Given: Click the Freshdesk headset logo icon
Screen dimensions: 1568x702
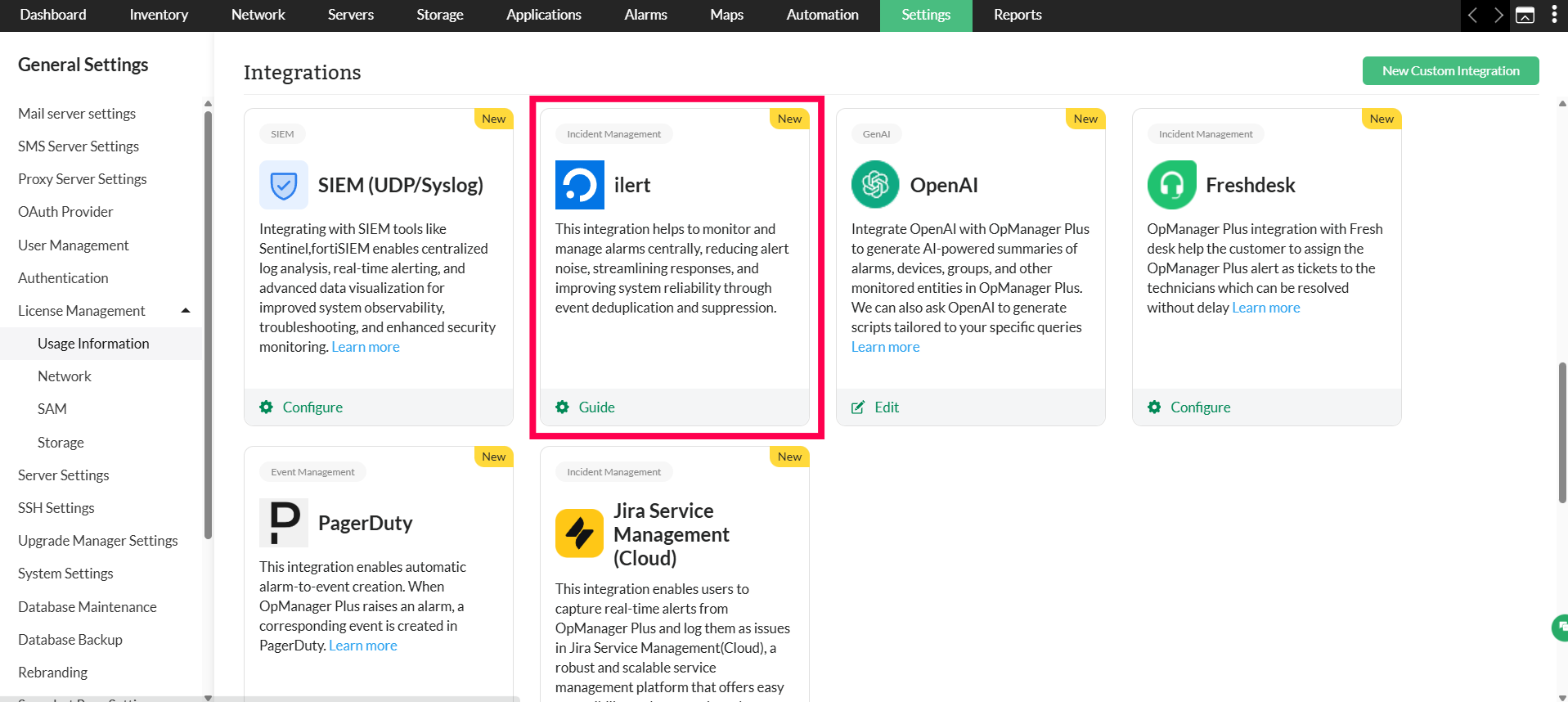Looking at the screenshot, I should pos(1171,185).
